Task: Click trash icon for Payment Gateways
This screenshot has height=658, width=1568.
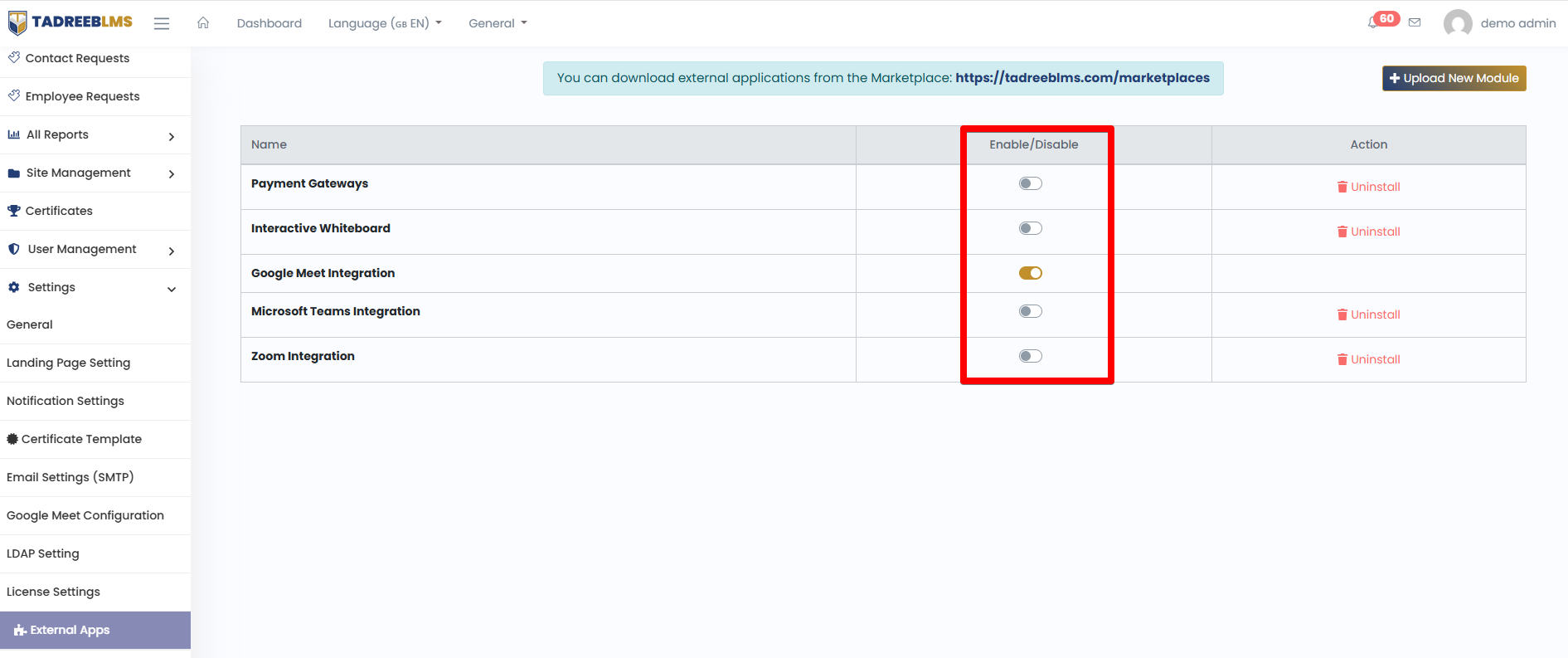Action: click(1342, 187)
